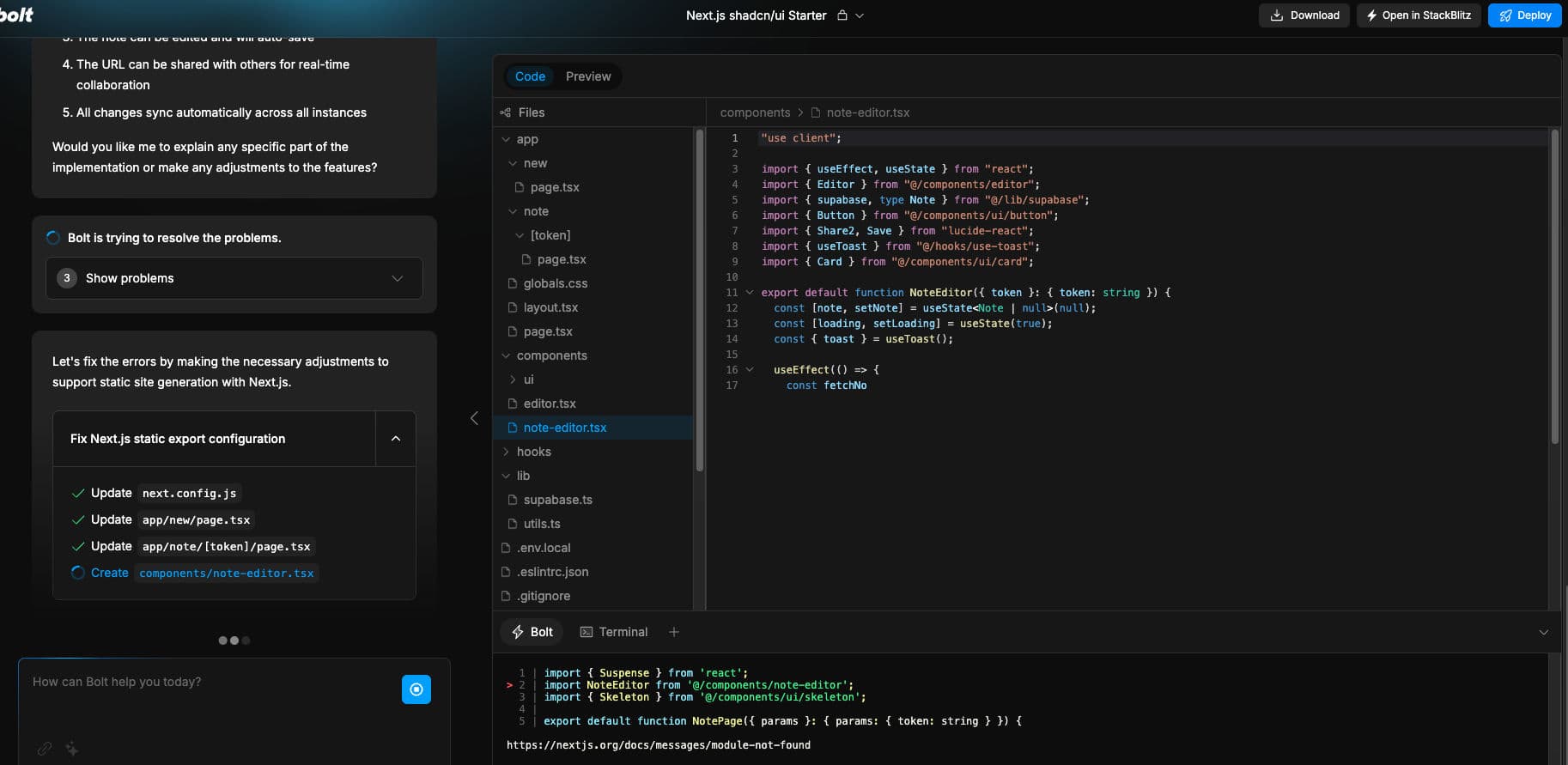Click the Bolt logo in top-left
Viewport: 1568px width, 765px height.
[17, 15]
